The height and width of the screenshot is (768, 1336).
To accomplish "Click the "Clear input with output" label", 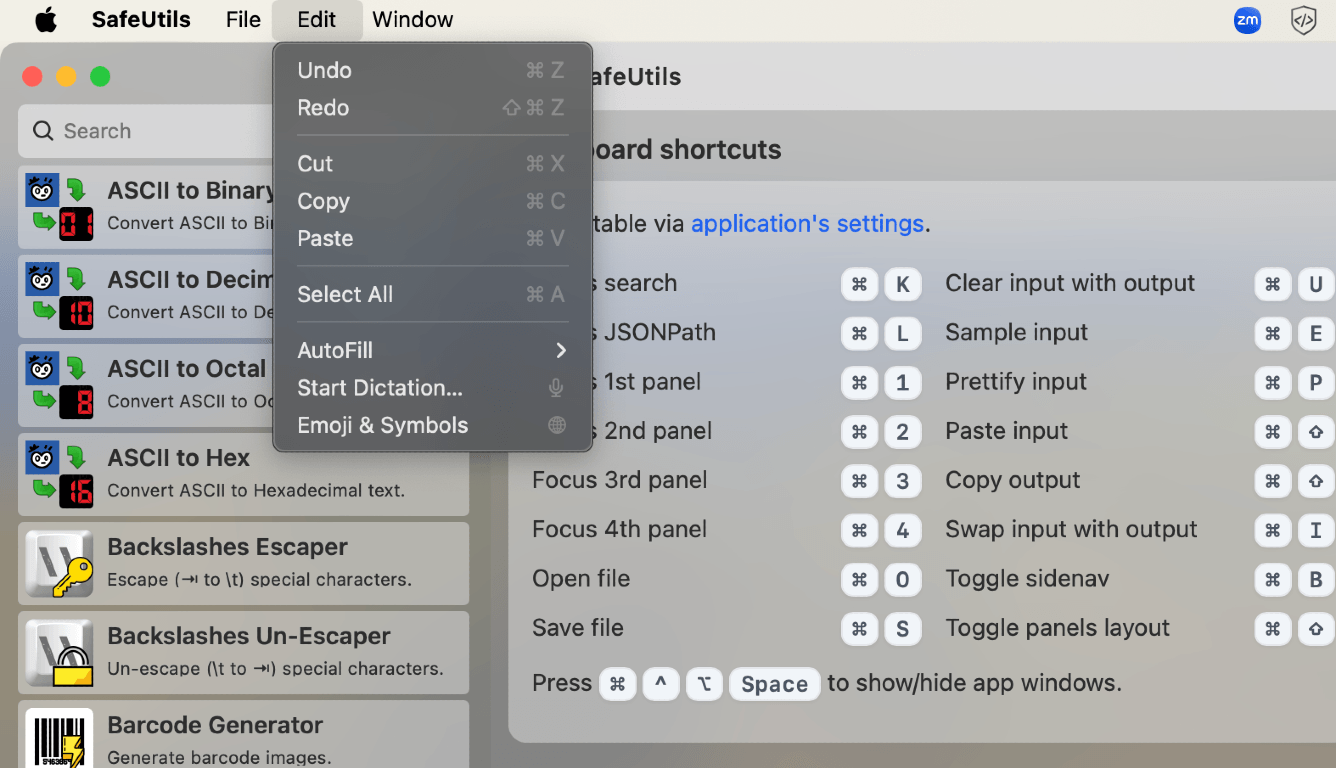I will tap(1070, 283).
